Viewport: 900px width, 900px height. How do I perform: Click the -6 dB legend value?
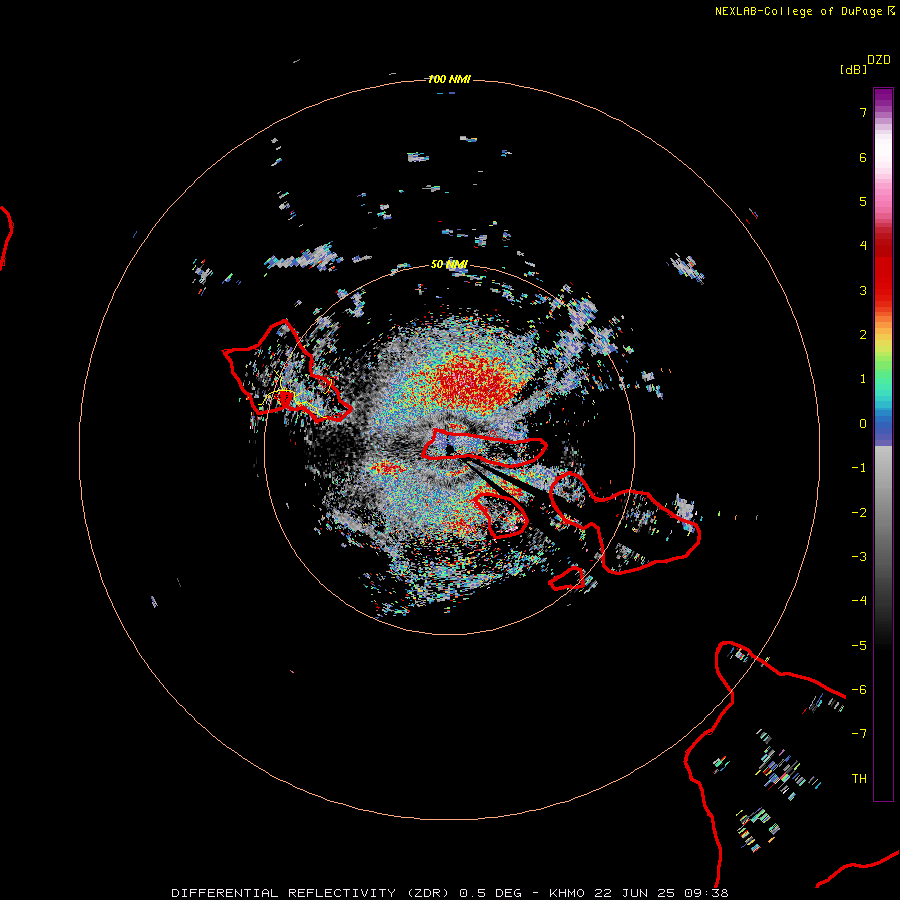point(859,690)
